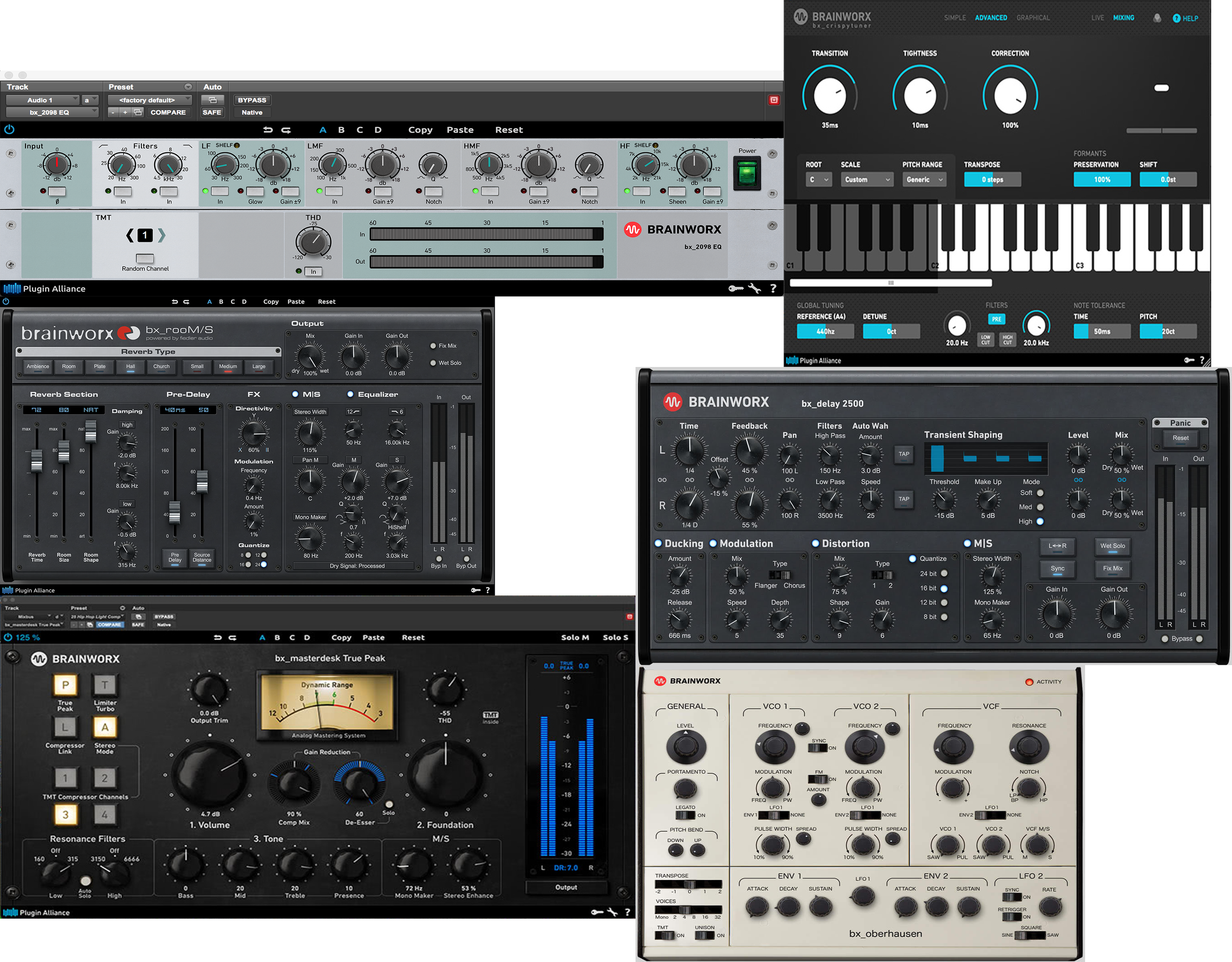The image size is (1232, 962).
Task: Open PITCH RANGE Generic dropdown
Action: (924, 179)
